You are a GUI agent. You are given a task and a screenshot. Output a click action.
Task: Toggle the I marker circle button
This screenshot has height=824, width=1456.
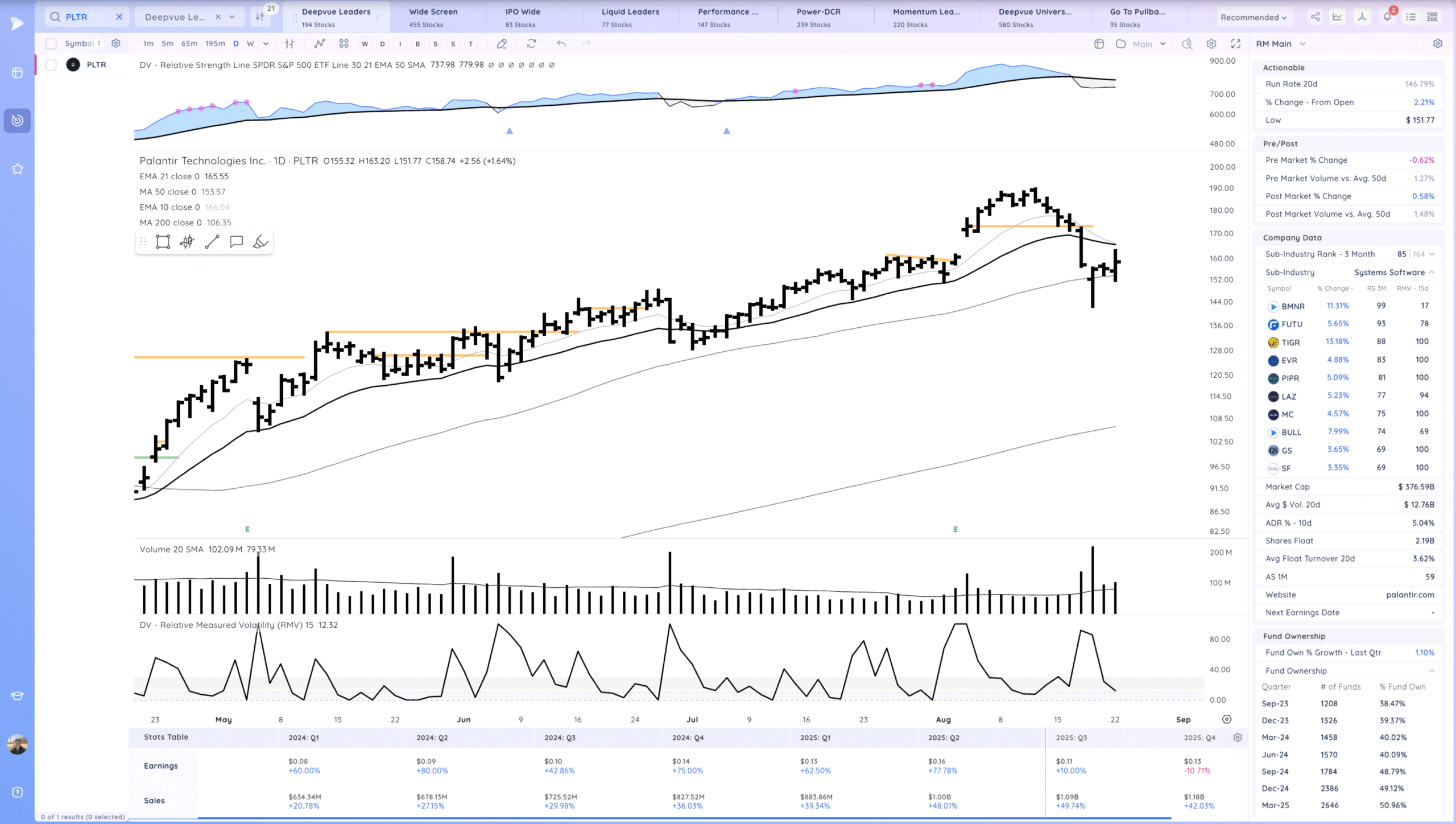400,44
